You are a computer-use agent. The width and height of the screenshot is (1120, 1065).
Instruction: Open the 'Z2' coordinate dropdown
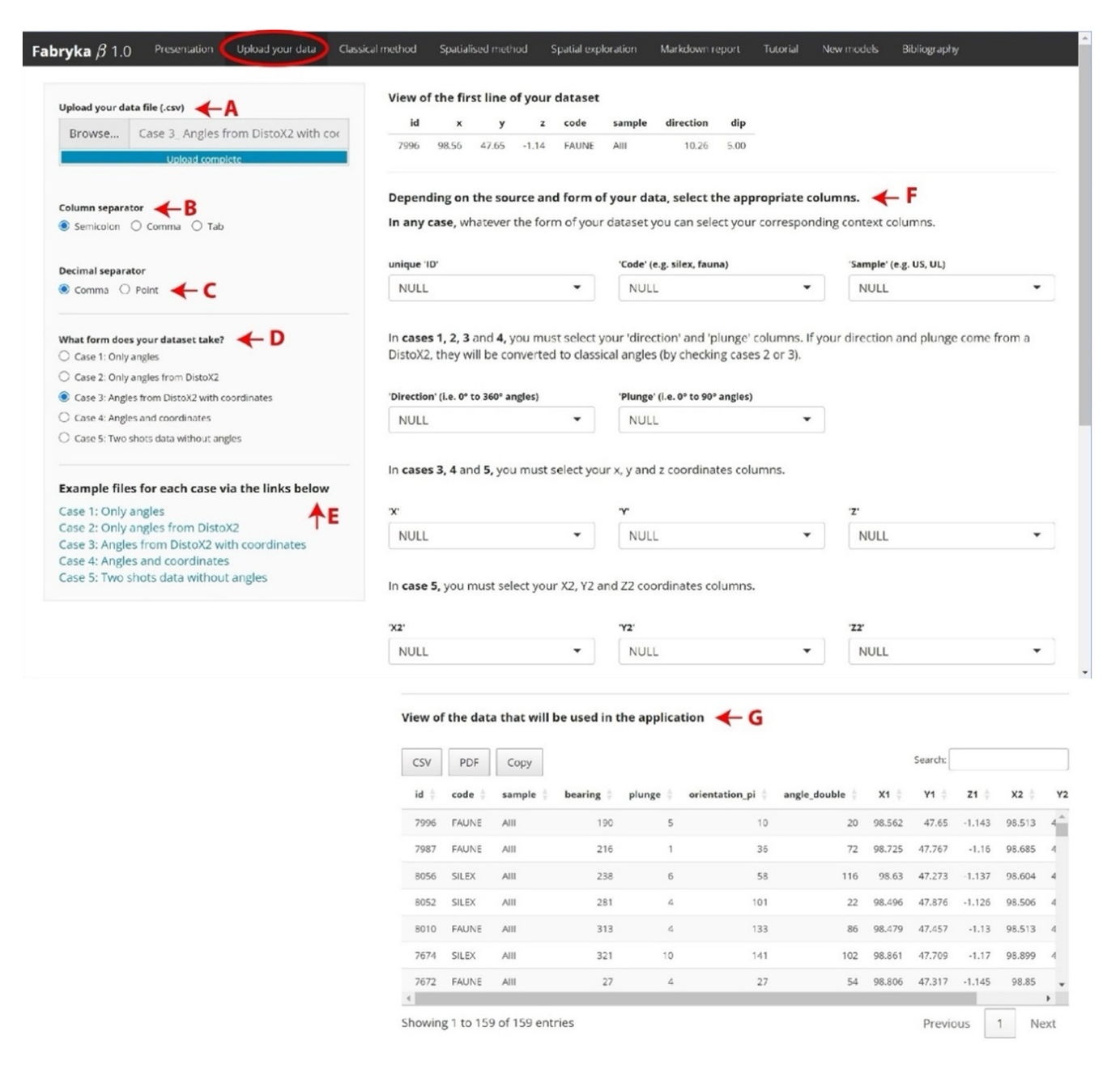(951, 651)
